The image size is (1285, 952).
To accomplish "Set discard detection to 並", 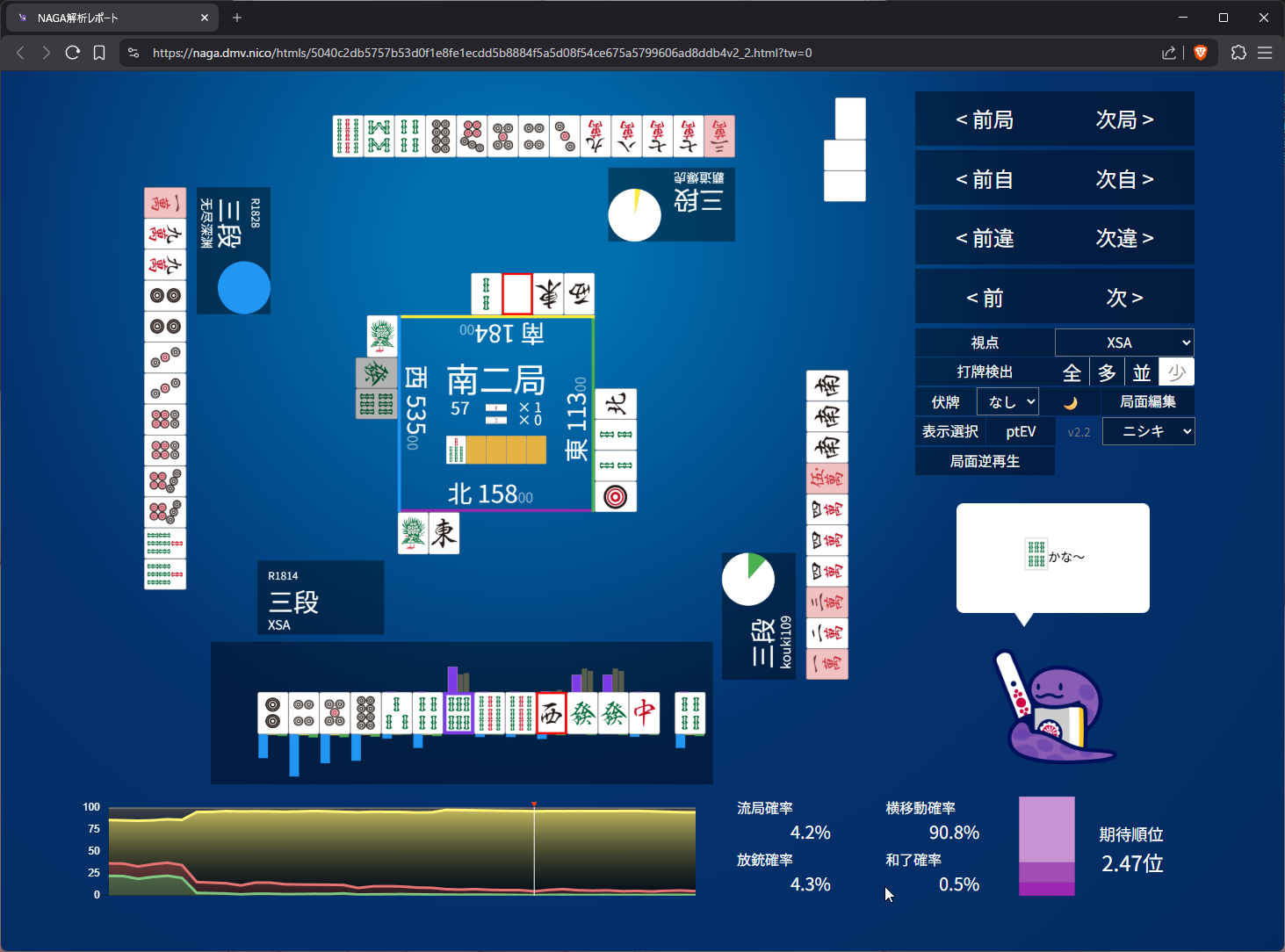I will pyautogui.click(x=1141, y=372).
